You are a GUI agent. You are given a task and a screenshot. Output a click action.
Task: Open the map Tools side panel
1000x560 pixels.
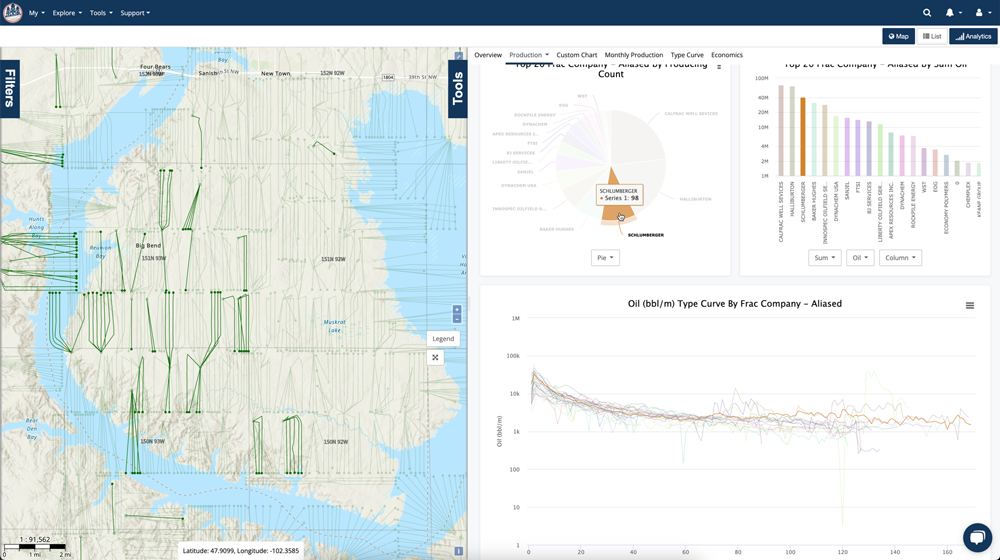point(458,89)
